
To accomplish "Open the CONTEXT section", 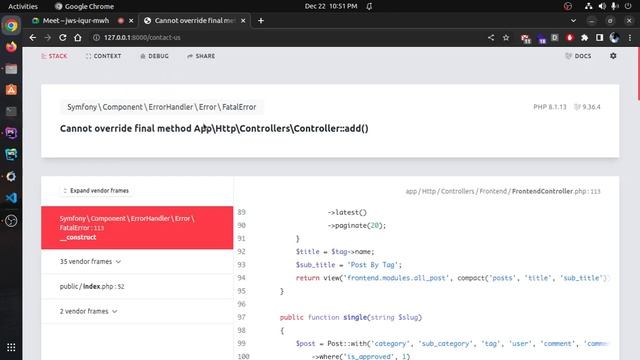I will pos(104,56).
